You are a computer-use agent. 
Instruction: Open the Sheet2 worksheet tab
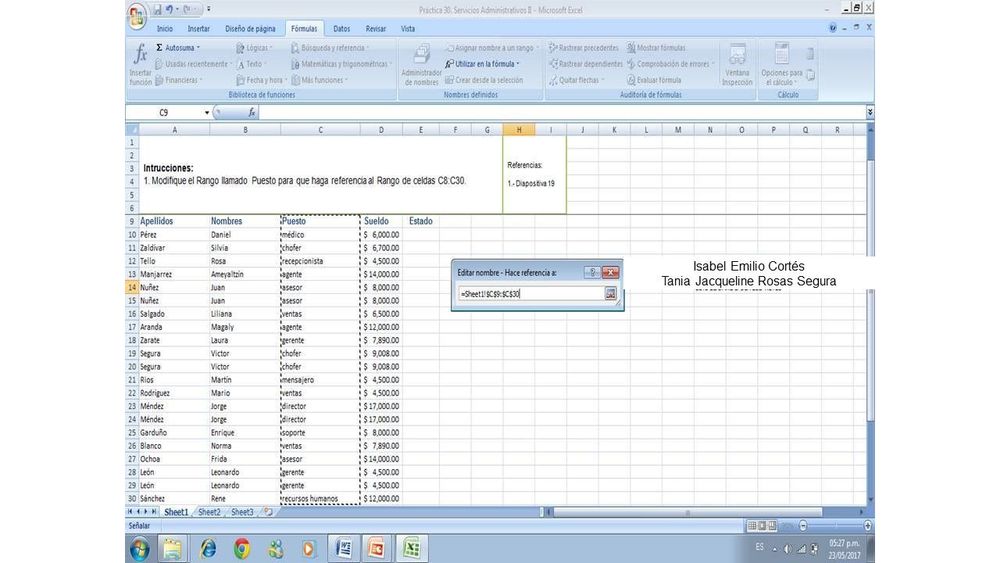pyautogui.click(x=209, y=512)
